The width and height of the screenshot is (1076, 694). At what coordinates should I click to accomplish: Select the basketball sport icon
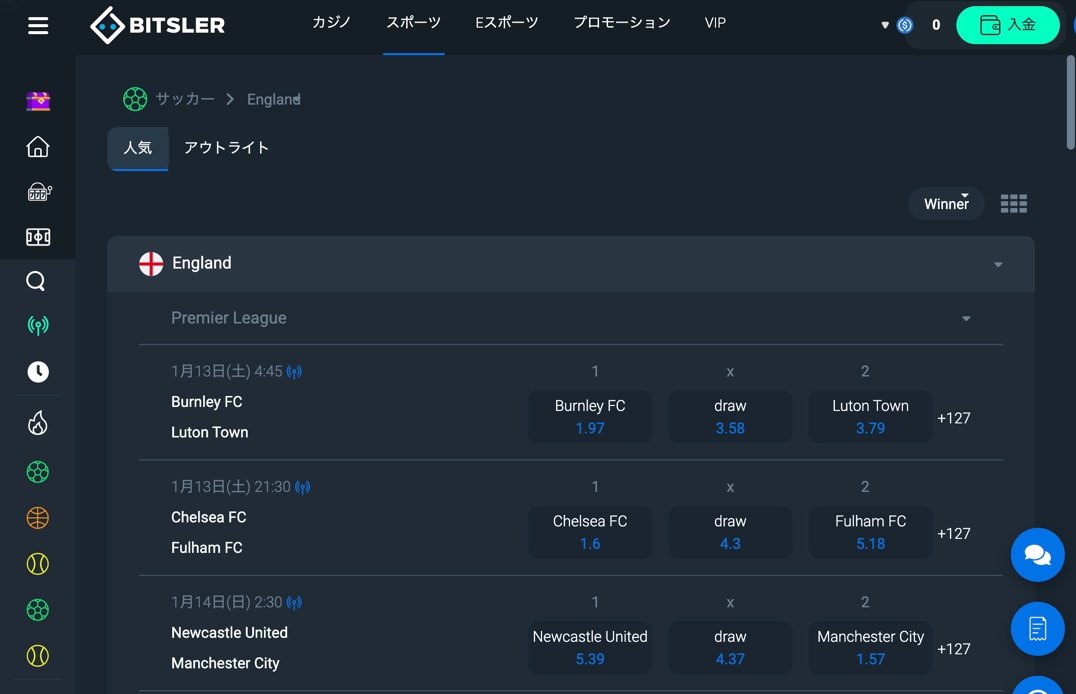38,518
